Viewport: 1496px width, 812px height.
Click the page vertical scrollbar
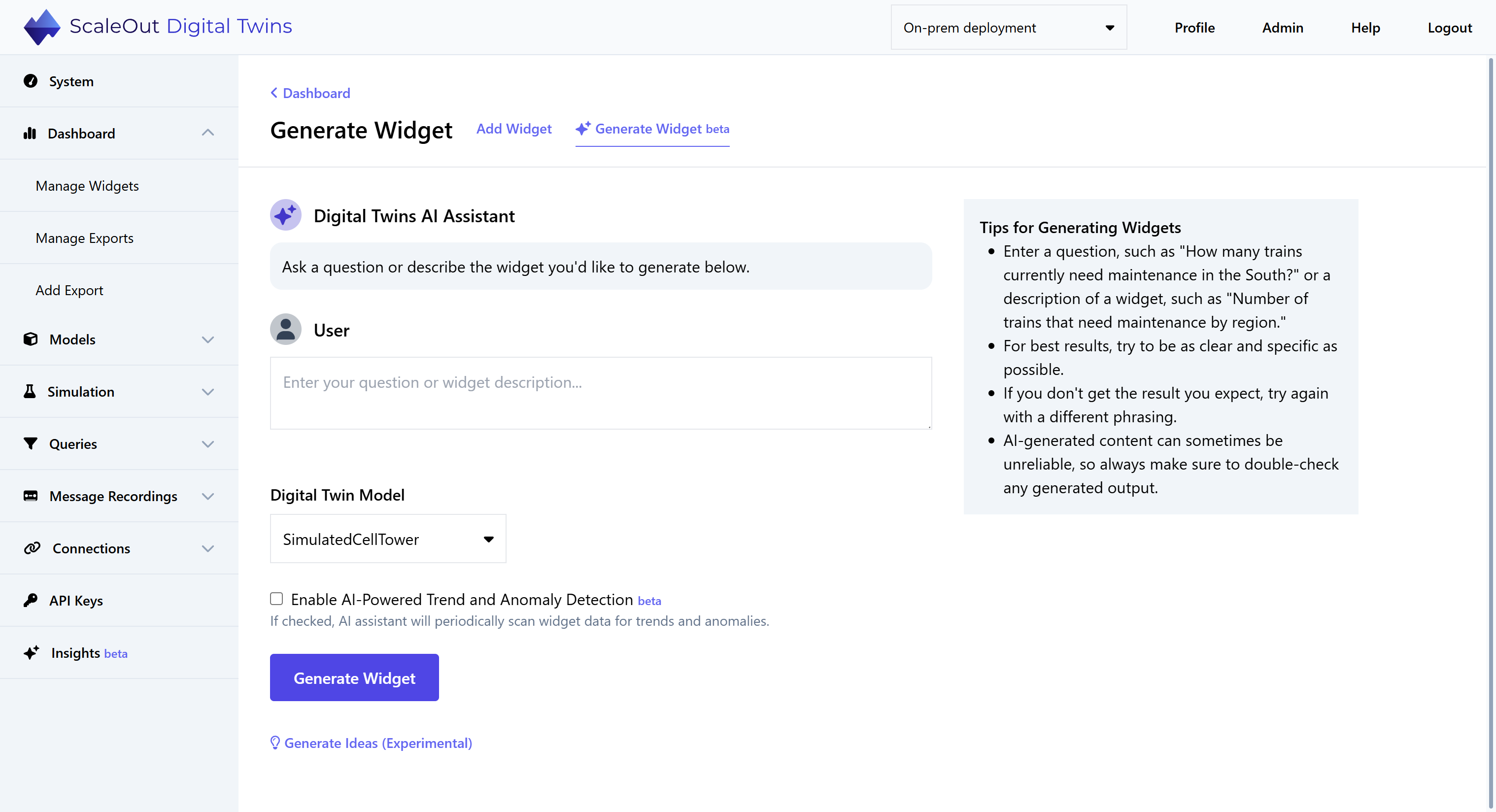tap(1492, 433)
